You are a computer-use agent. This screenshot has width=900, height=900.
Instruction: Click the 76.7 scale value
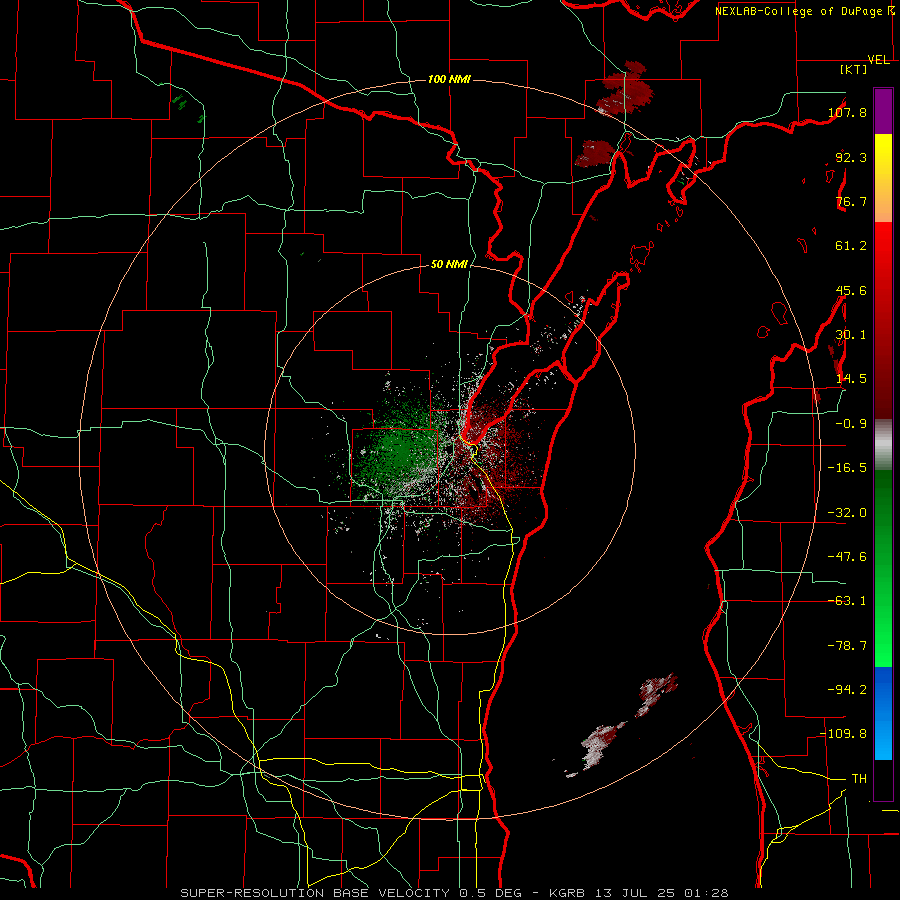(x=851, y=201)
